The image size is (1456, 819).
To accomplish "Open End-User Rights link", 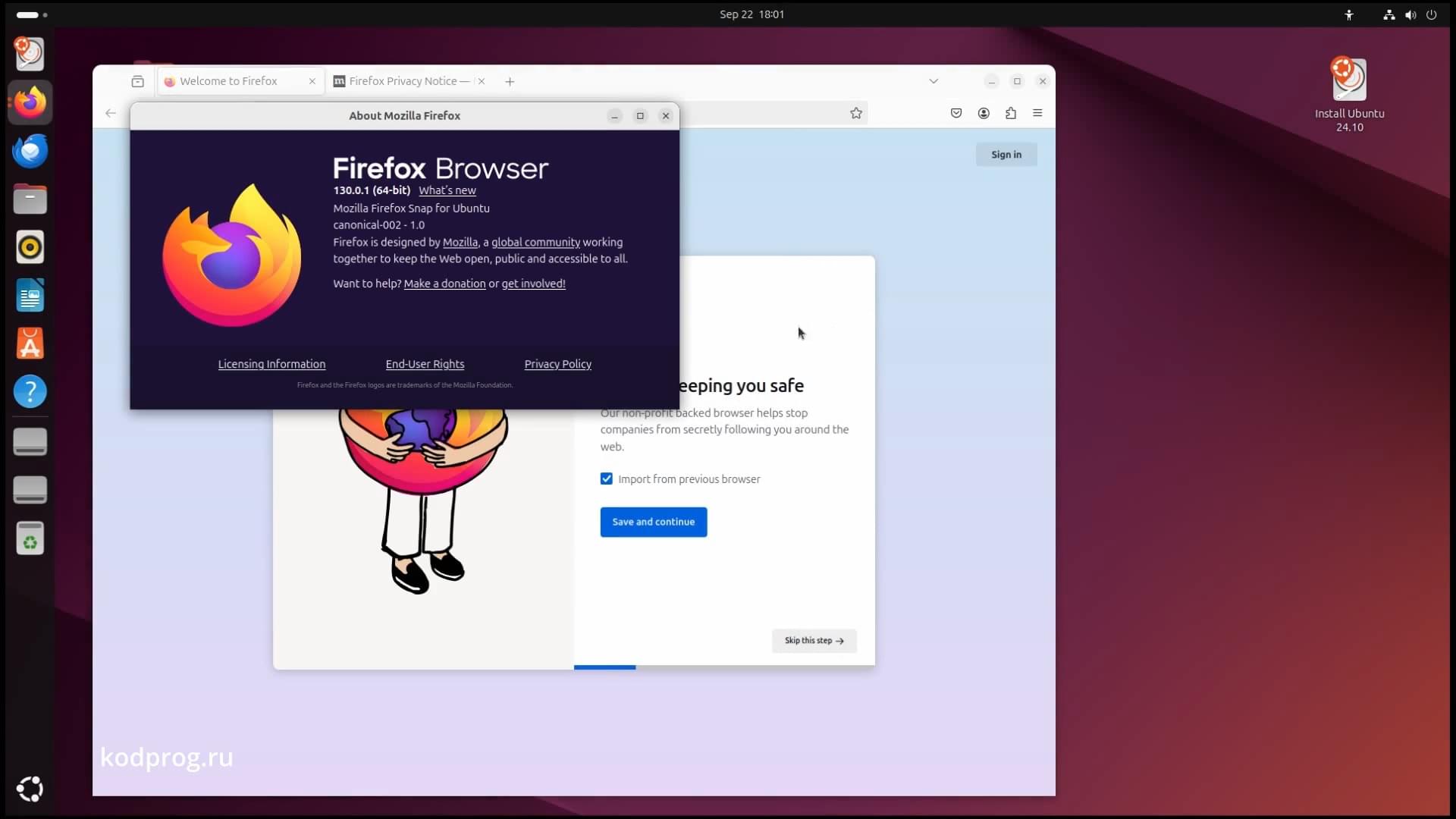I will coord(425,364).
